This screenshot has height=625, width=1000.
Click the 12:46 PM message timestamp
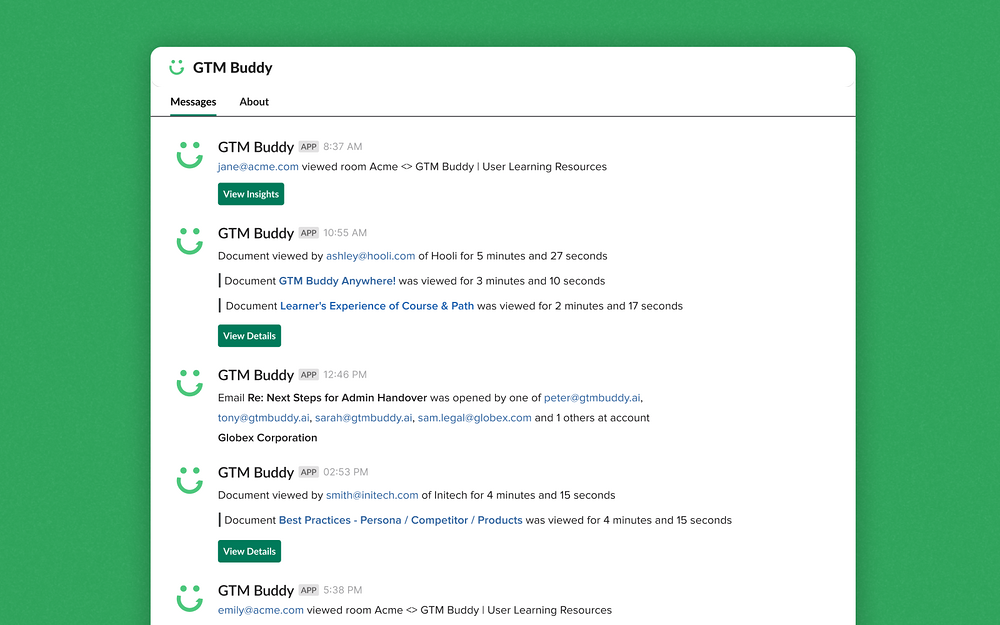[345, 374]
